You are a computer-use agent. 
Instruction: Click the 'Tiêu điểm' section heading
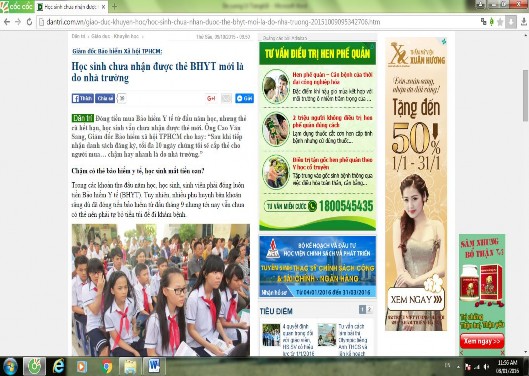pos(276,311)
